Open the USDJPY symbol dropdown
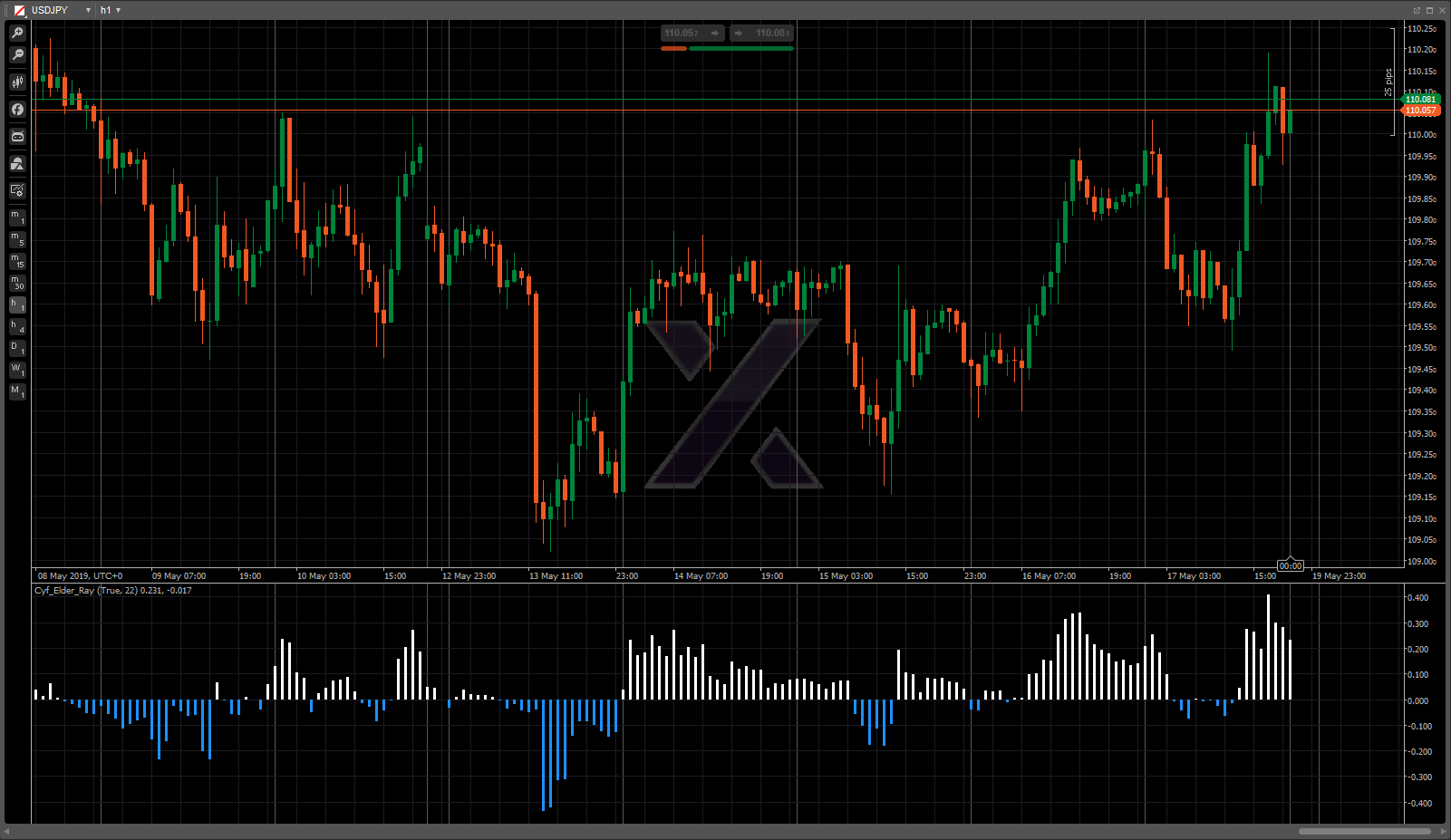This screenshot has height=840, width=1451. tap(88, 10)
